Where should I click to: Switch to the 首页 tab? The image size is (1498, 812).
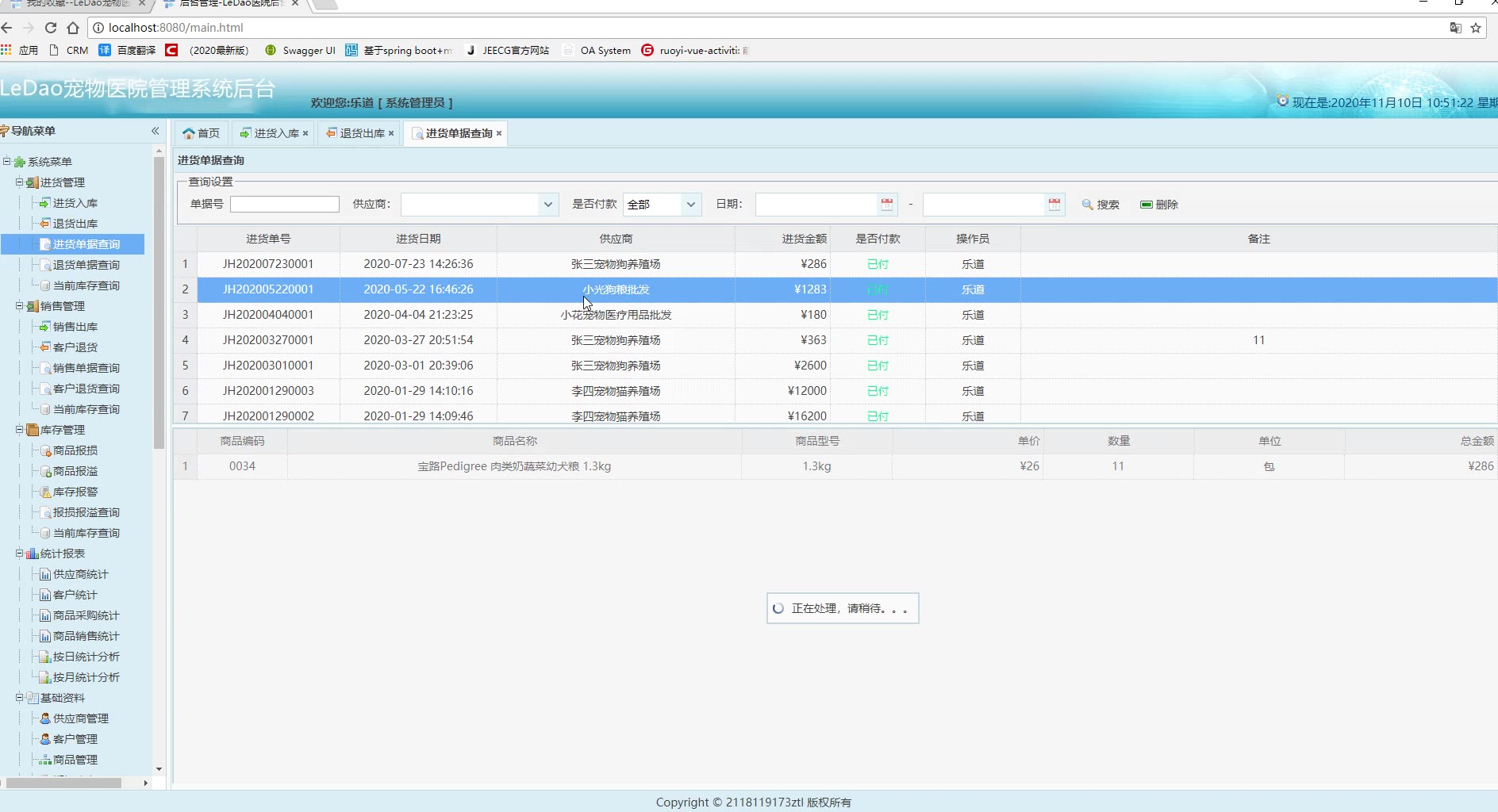[202, 133]
